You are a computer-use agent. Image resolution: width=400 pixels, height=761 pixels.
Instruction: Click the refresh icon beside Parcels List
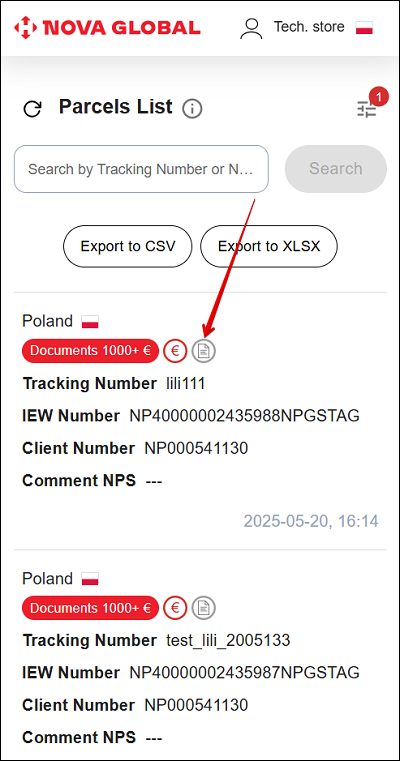point(33,109)
